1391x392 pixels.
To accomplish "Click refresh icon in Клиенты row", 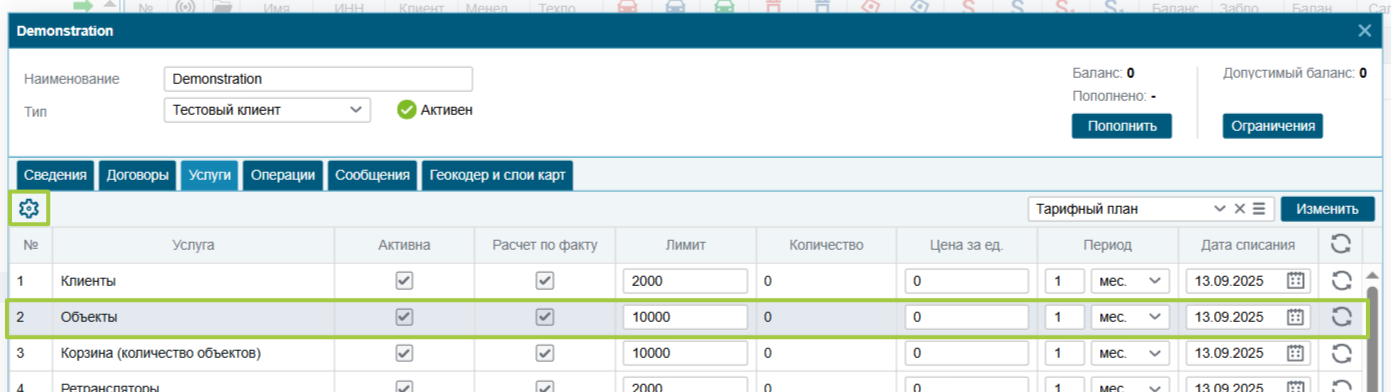I will pyautogui.click(x=1341, y=281).
